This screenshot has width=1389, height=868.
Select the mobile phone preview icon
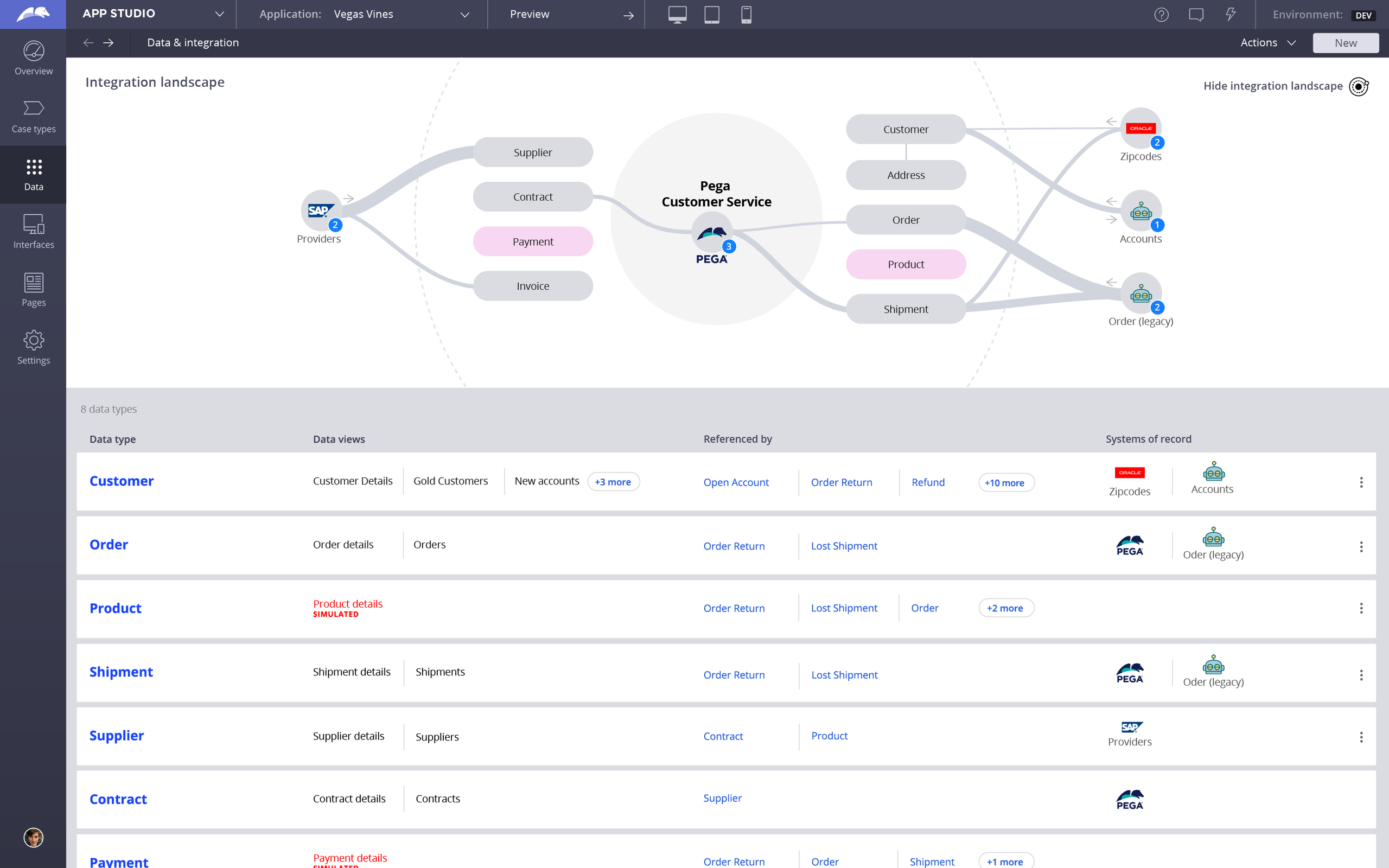click(746, 14)
